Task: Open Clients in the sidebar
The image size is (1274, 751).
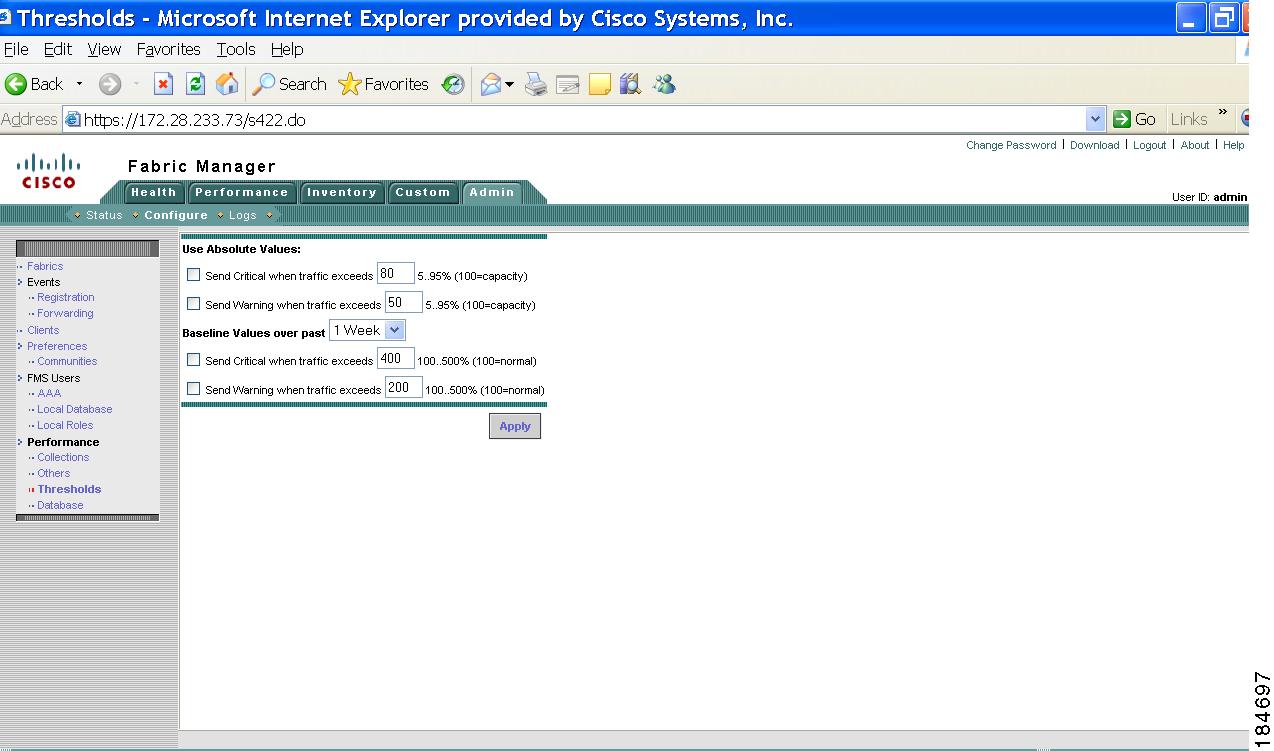Action: (x=43, y=330)
